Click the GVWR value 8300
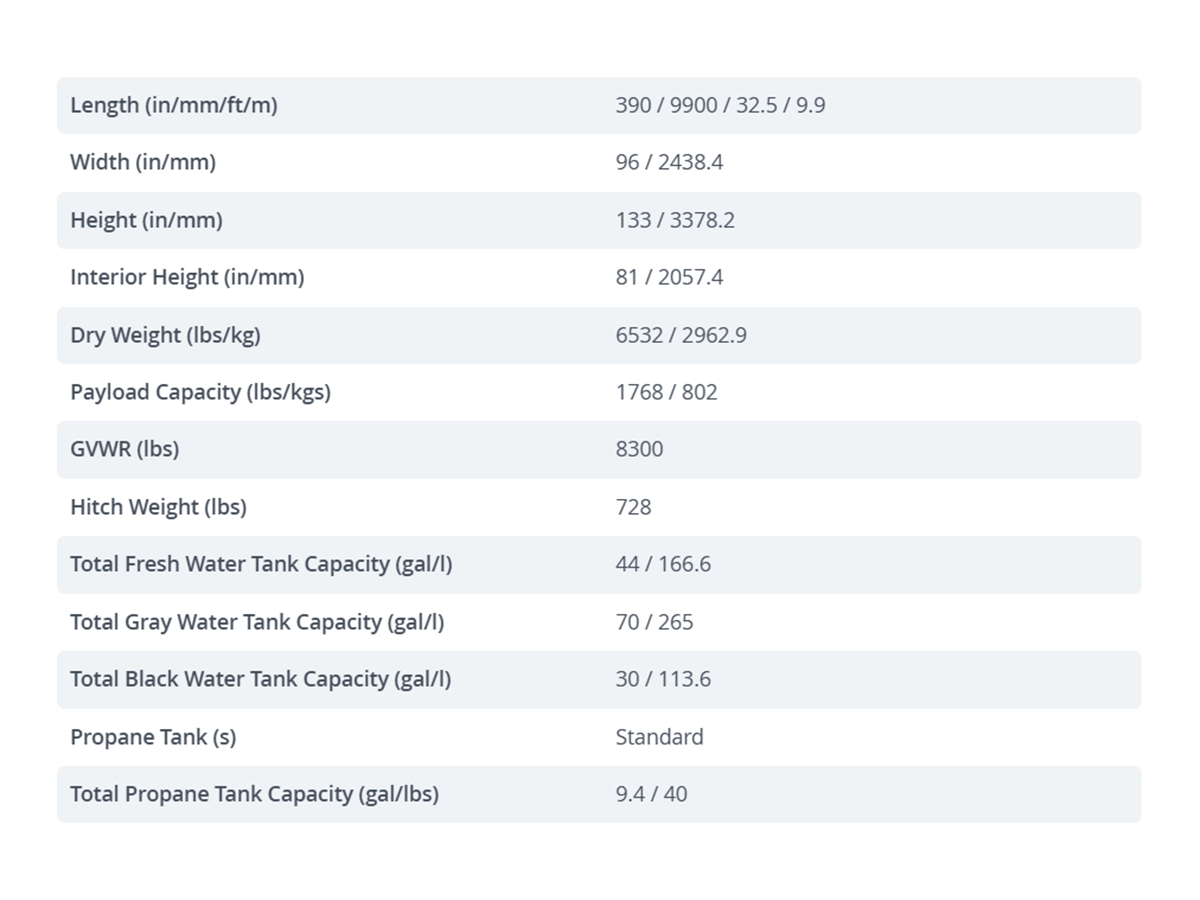 coord(639,449)
